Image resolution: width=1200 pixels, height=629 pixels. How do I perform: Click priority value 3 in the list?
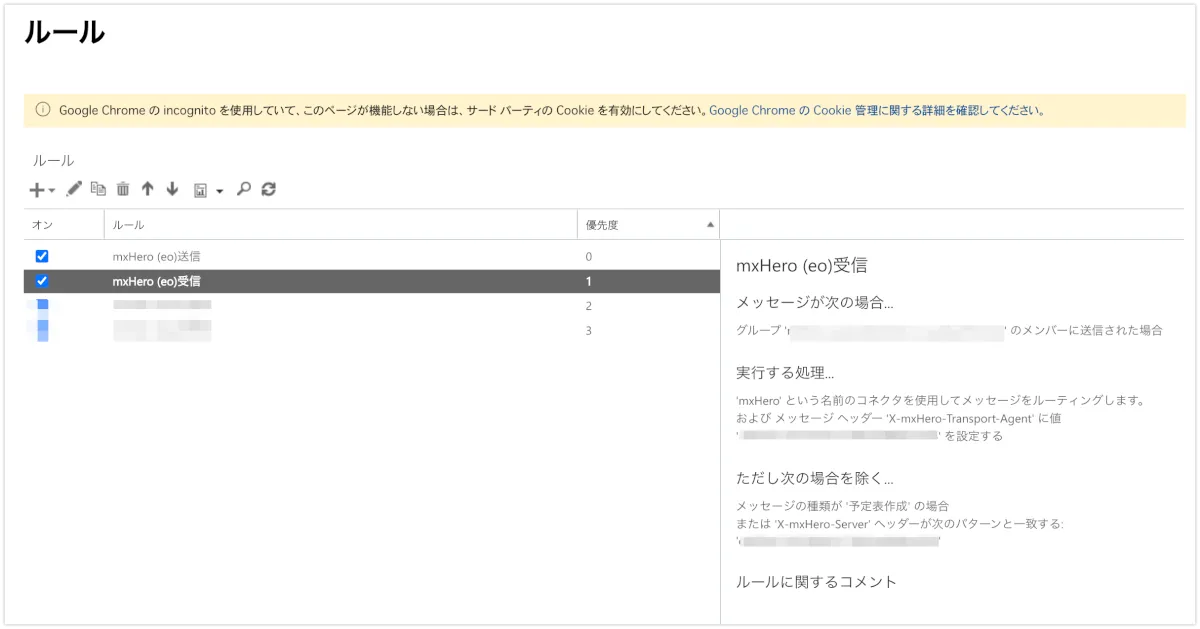(588, 330)
